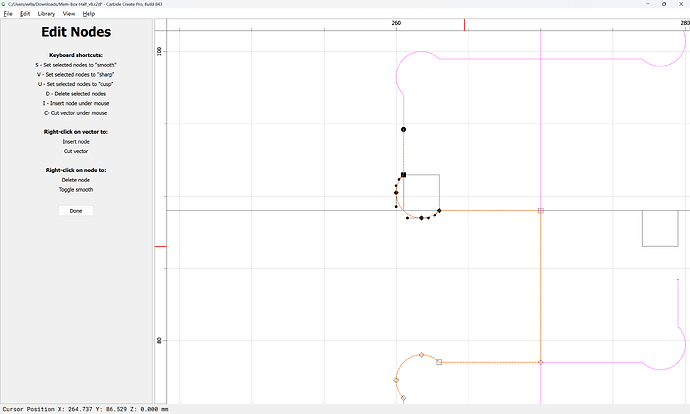This screenshot has width=690, height=414.
Task: Select the hollow square node on the vertical magenta line
Action: coord(541,211)
